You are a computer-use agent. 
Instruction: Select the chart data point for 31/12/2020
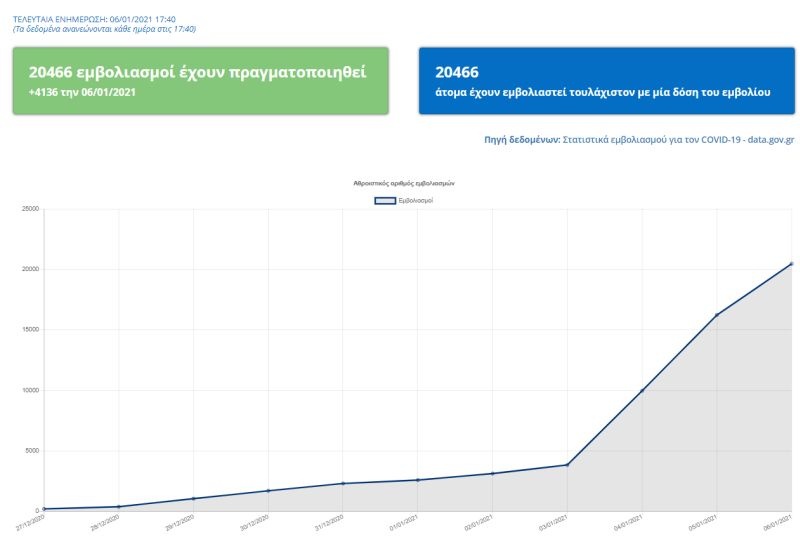[343, 484]
